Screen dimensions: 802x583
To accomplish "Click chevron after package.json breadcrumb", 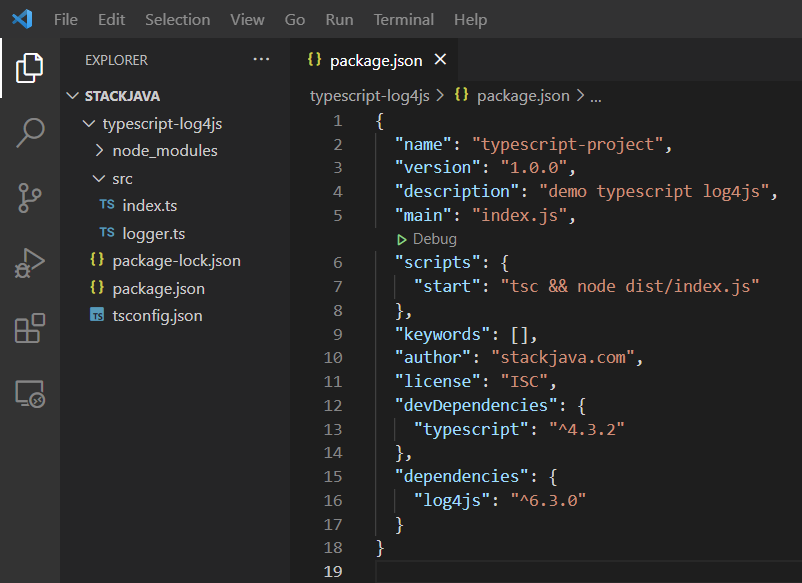I will pyautogui.click(x=580, y=96).
